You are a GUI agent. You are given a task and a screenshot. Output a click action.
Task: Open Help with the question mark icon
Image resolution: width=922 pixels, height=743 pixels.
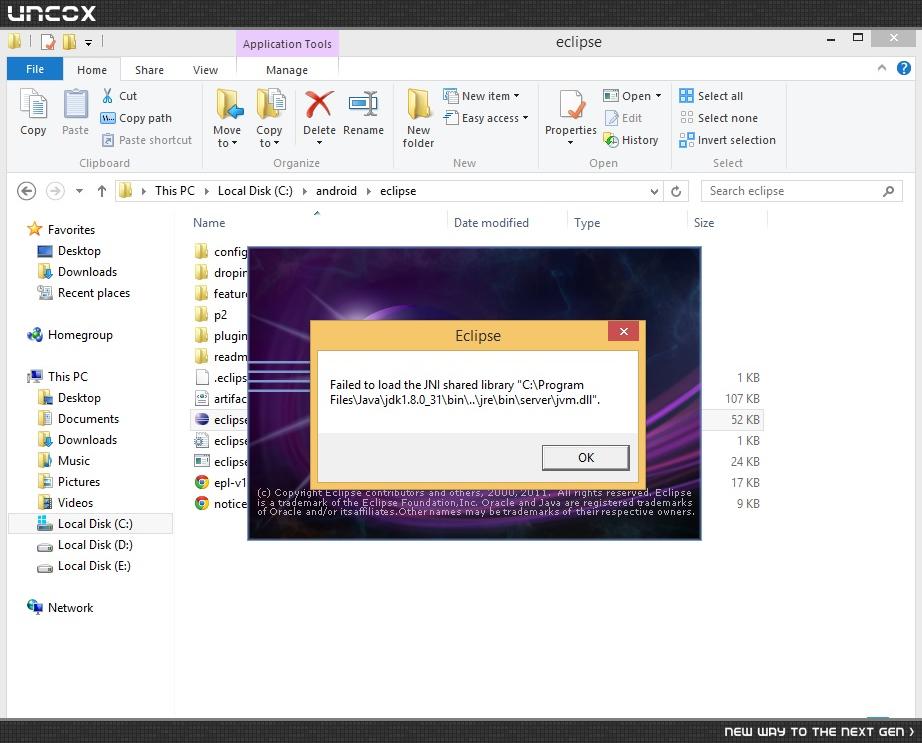click(904, 68)
